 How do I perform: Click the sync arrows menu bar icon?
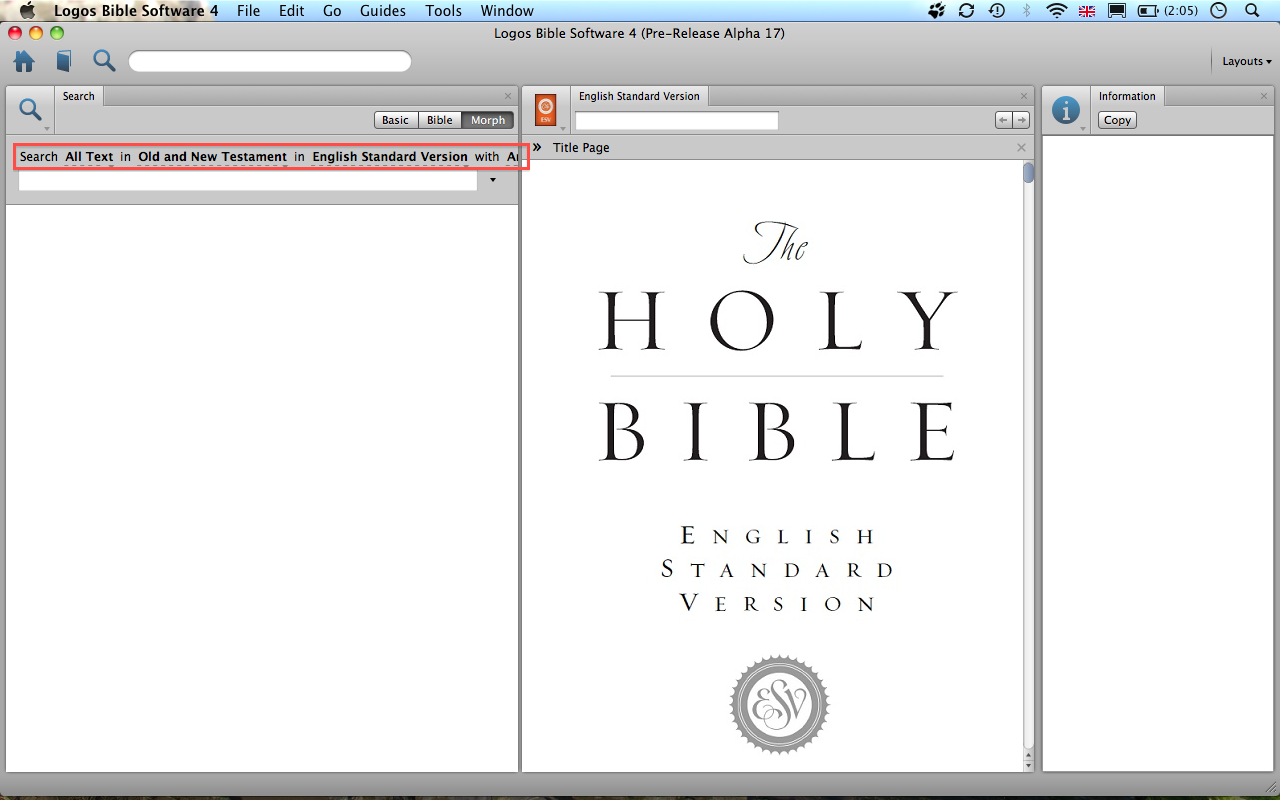click(x=966, y=11)
